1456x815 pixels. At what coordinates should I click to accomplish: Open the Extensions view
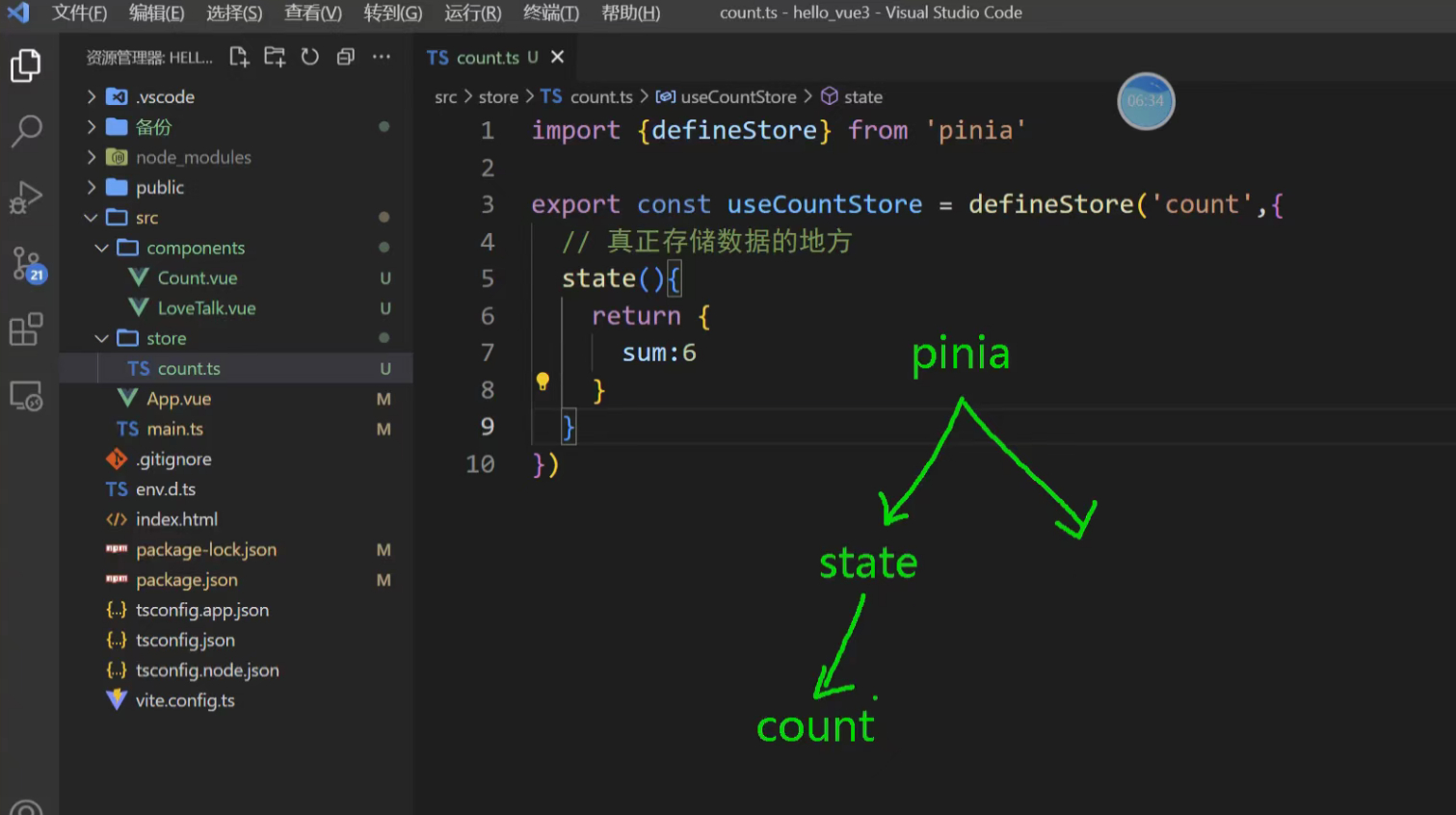point(26,329)
